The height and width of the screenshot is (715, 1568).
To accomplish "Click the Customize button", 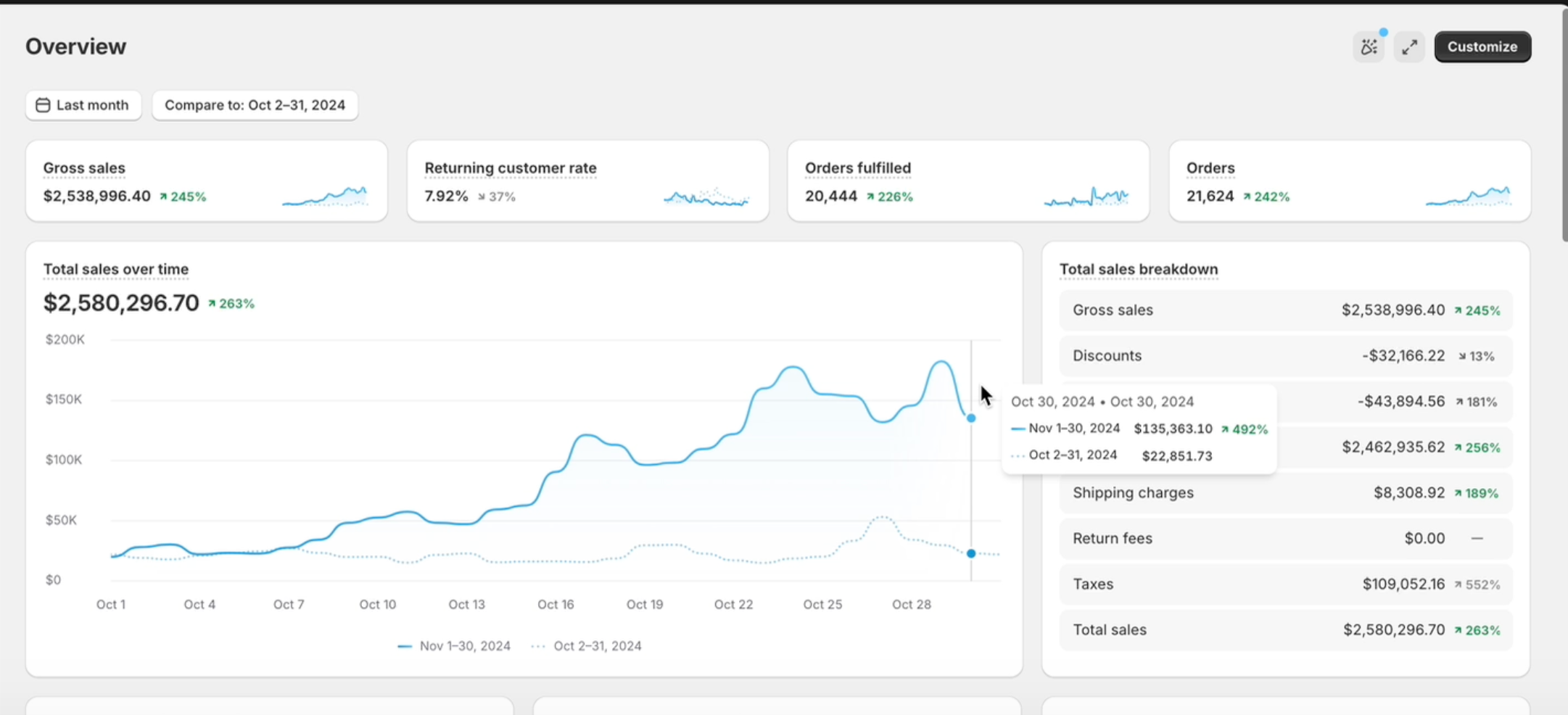I will (1482, 46).
